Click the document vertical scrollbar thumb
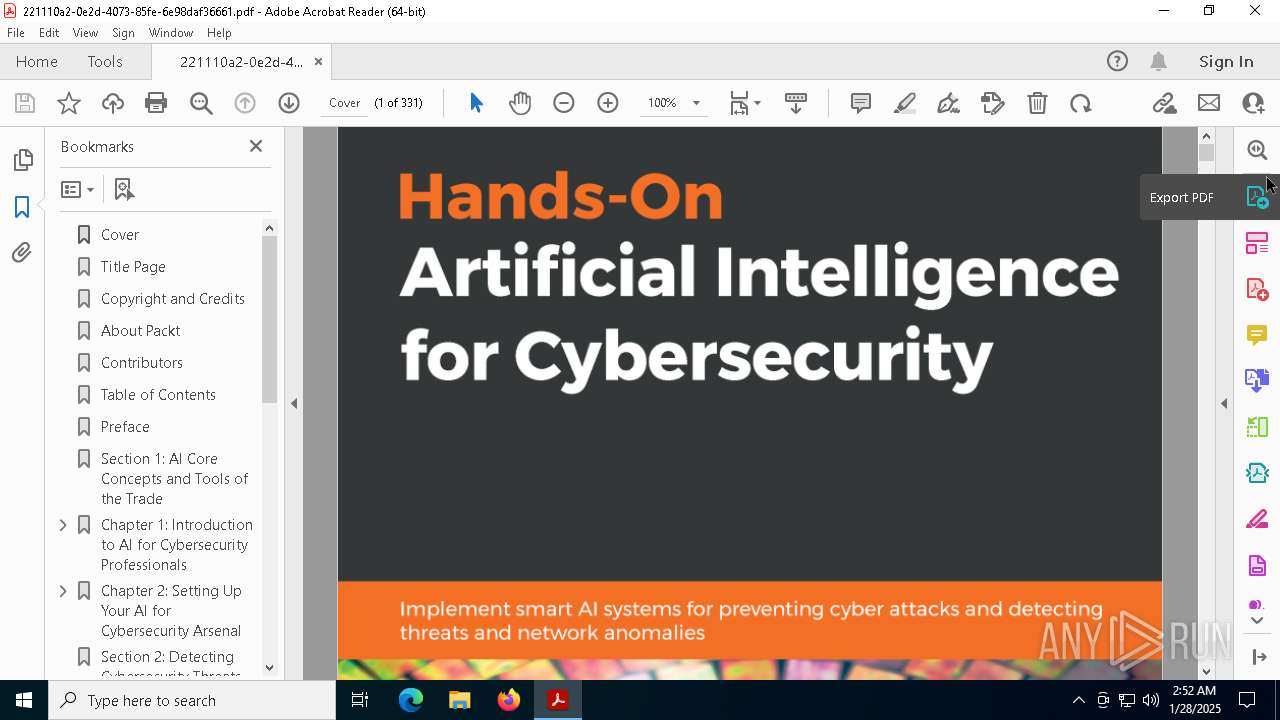The height and width of the screenshot is (720, 1280). (1206, 154)
